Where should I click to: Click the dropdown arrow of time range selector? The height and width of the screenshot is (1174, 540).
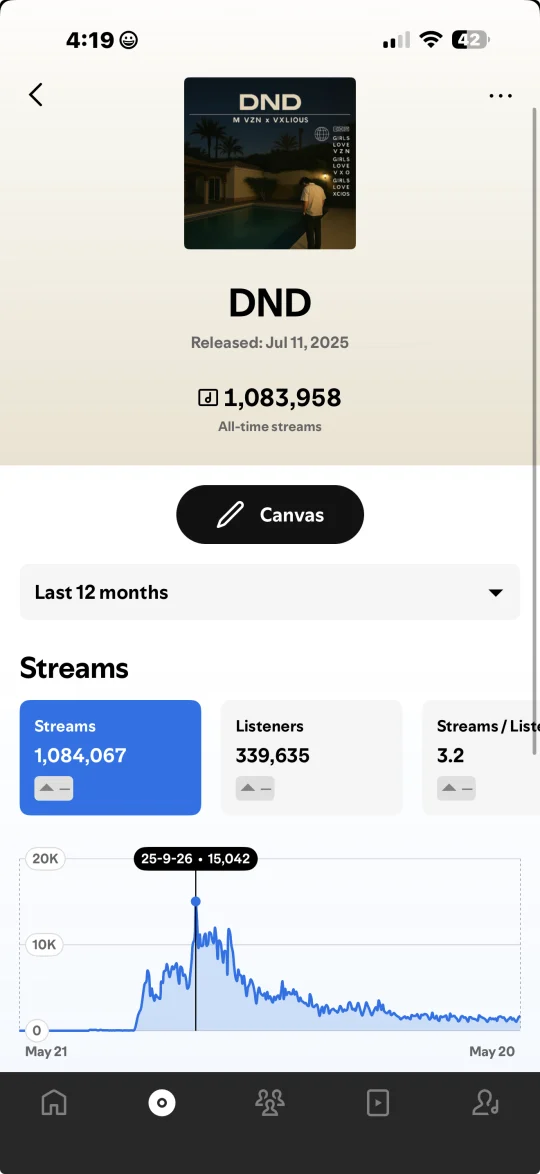tap(495, 592)
